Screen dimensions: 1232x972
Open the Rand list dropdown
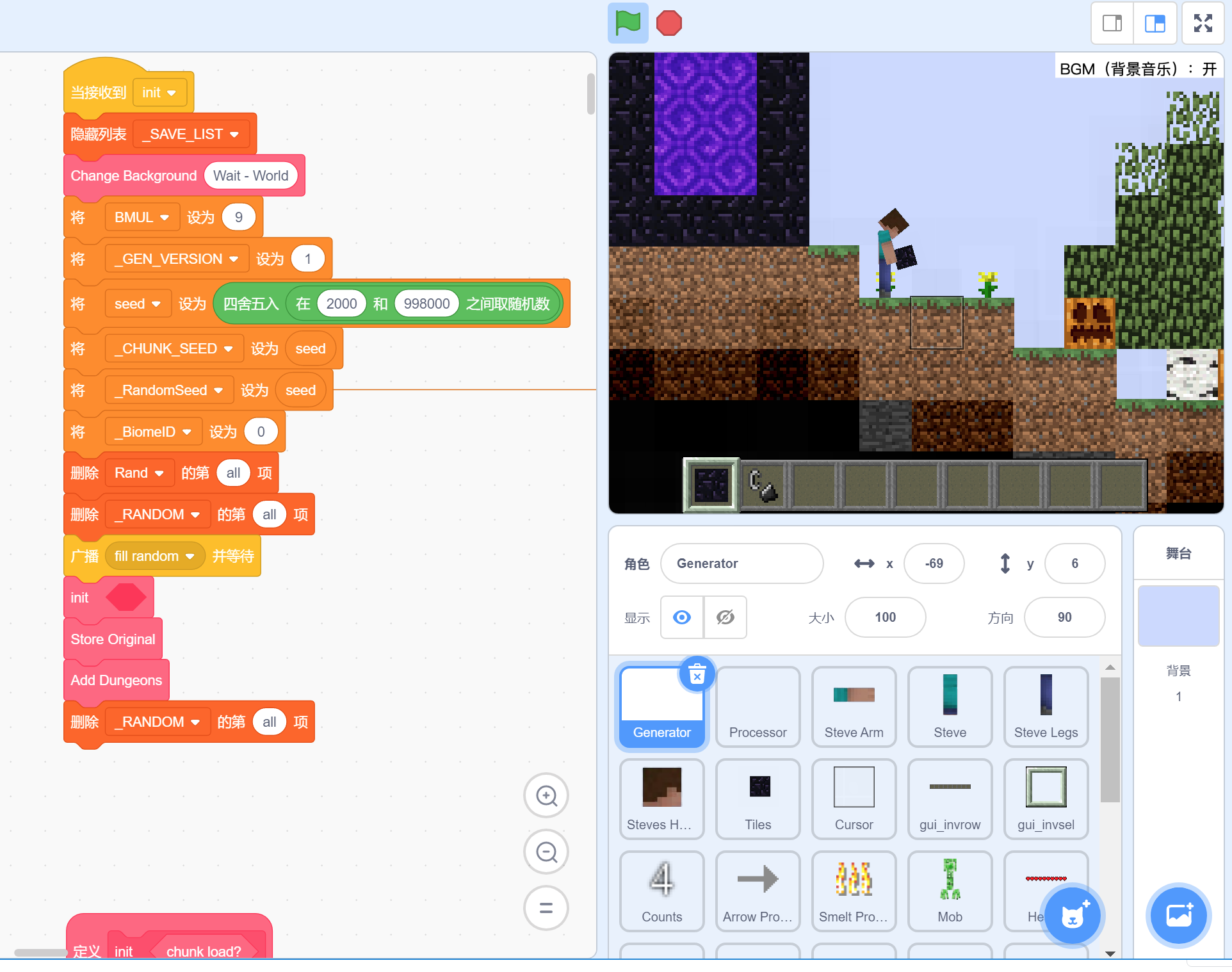pyautogui.click(x=139, y=473)
